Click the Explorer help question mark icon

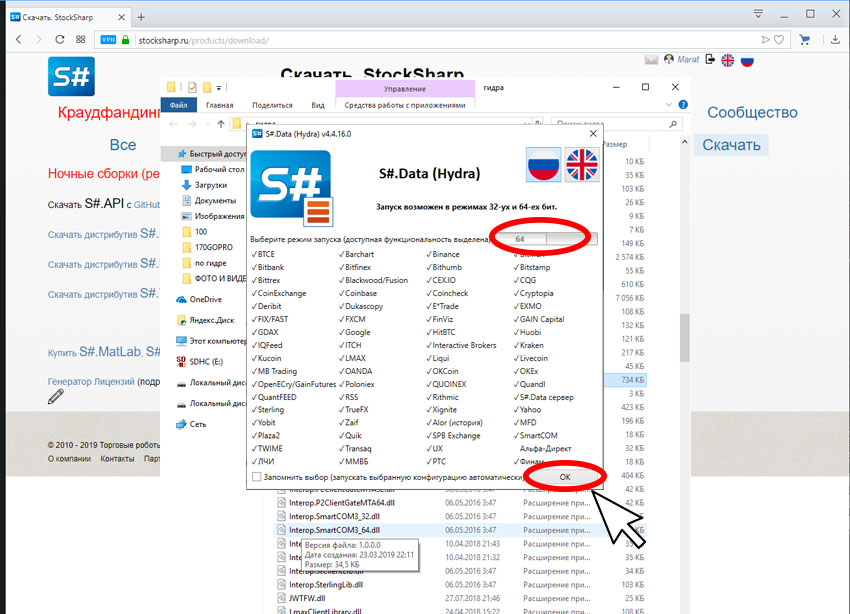(x=683, y=105)
